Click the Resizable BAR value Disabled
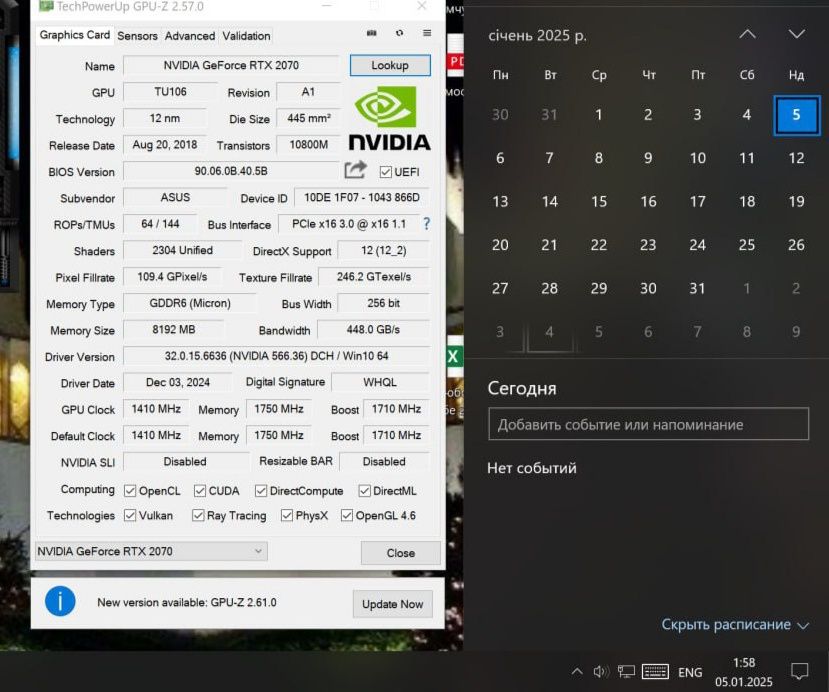This screenshot has height=692, width=829. point(384,462)
